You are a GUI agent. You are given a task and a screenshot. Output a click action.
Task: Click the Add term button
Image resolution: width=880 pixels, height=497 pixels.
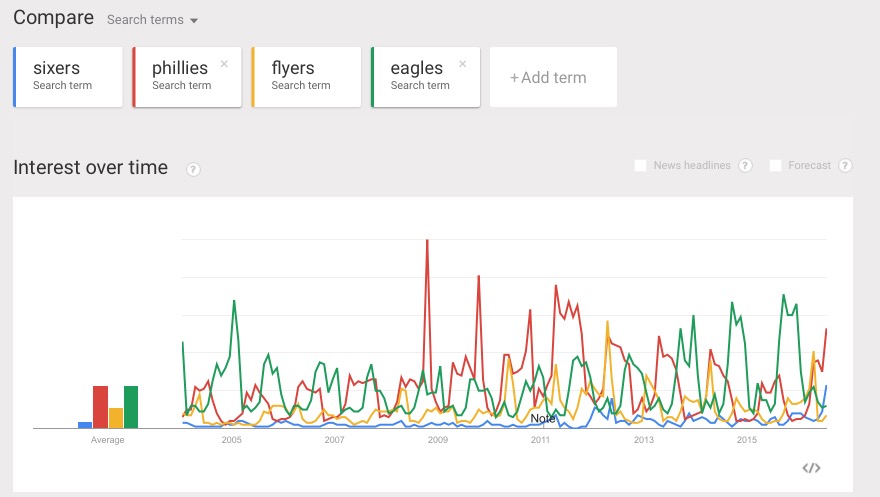click(552, 77)
